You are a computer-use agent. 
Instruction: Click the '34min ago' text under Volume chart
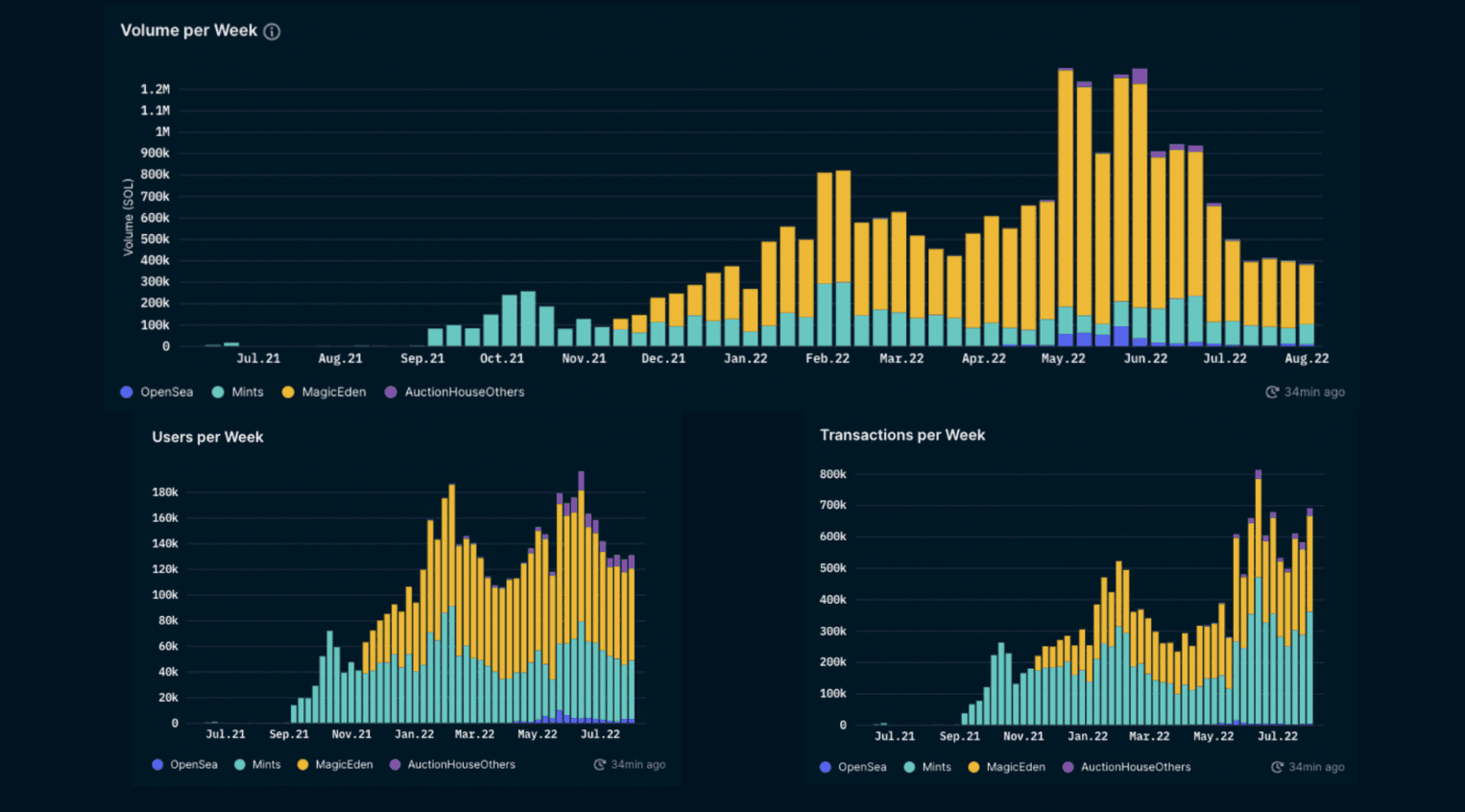(1314, 392)
